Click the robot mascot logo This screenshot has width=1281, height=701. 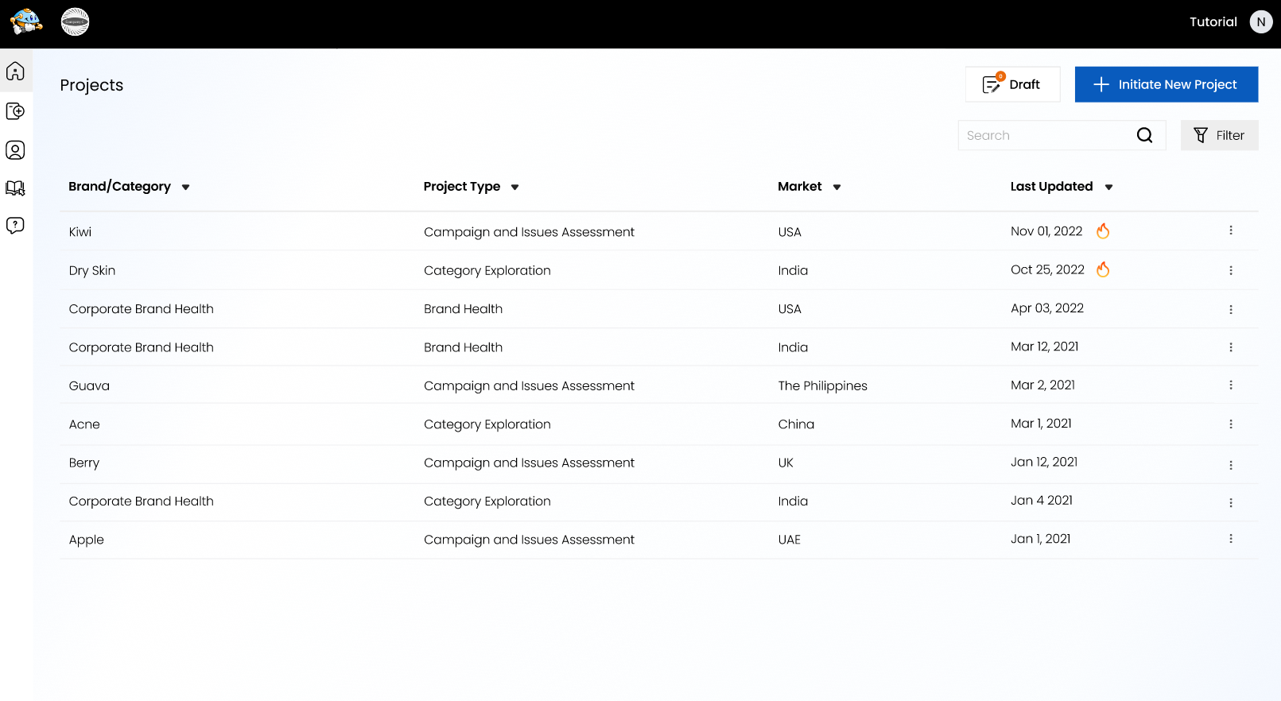26,22
